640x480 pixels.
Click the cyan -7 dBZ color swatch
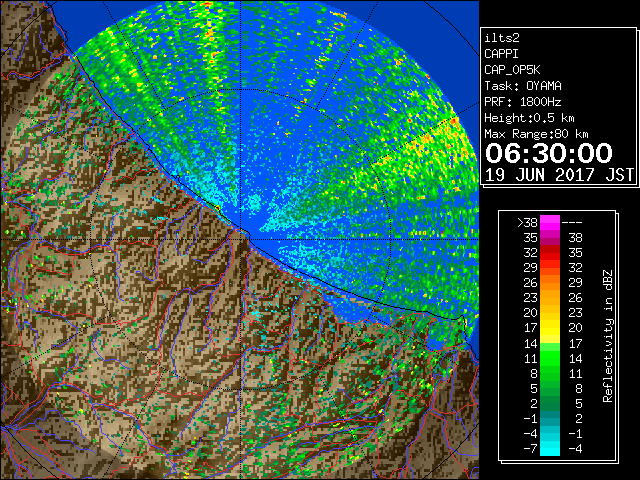[x=550, y=448]
